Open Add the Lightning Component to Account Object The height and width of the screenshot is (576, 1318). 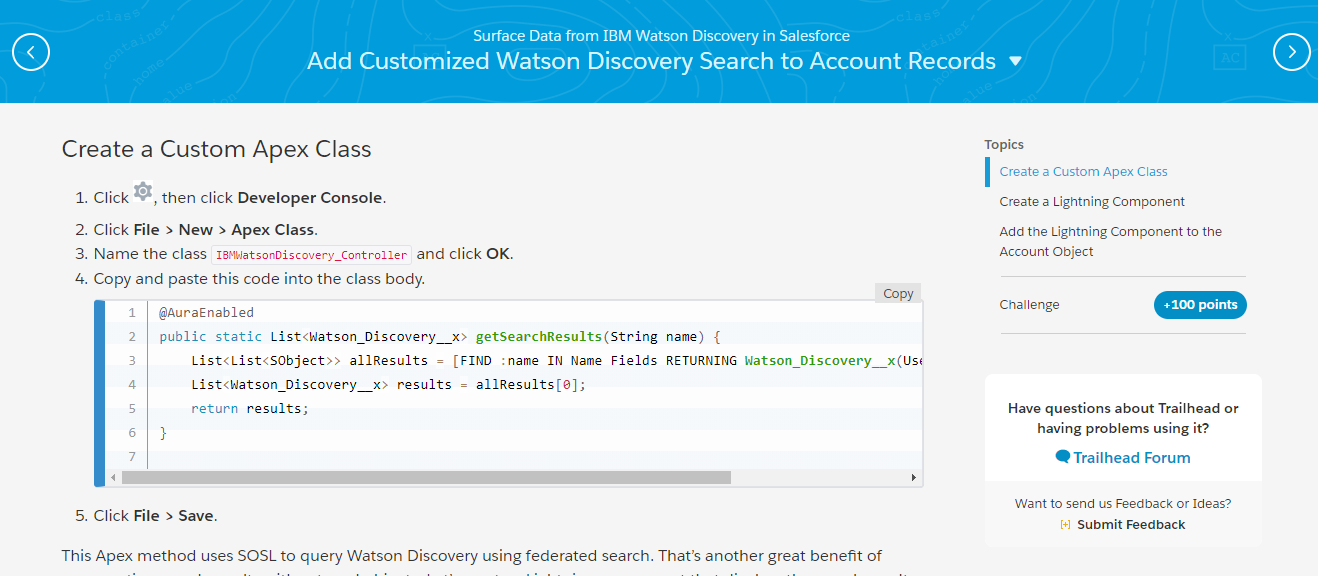(1110, 242)
